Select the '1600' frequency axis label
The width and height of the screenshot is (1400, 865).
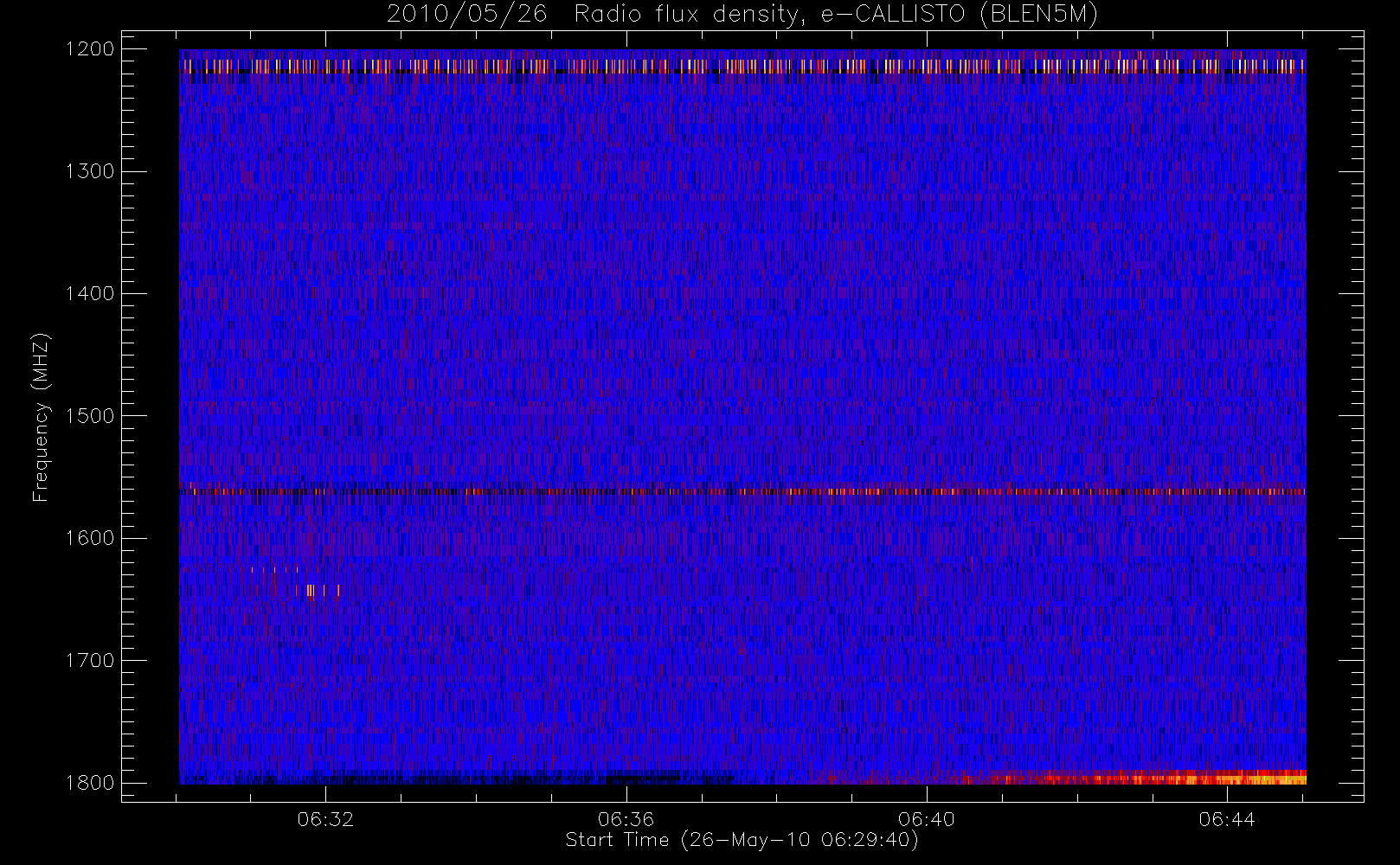pos(90,538)
